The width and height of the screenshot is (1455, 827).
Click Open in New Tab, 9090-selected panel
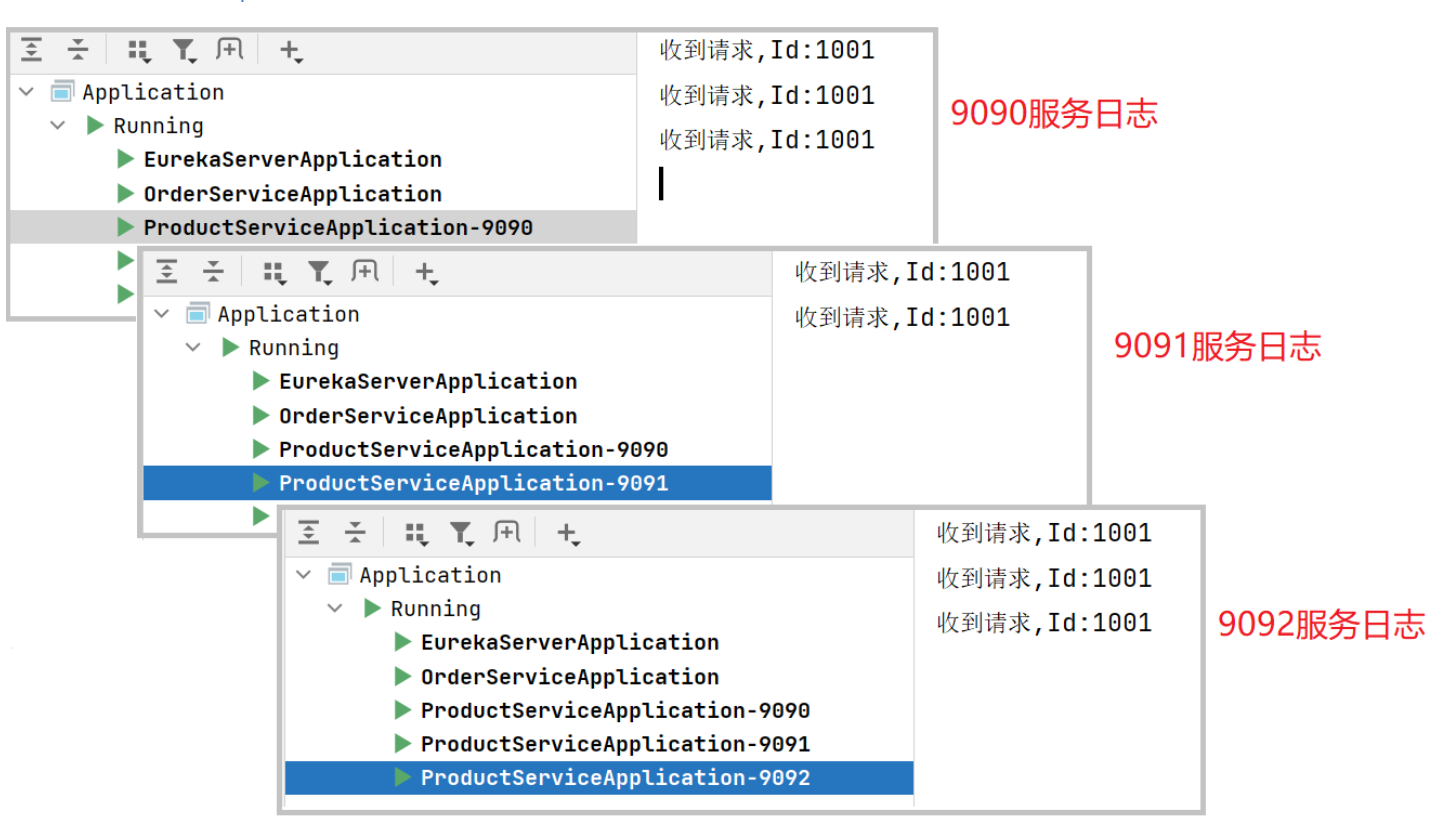click(229, 49)
